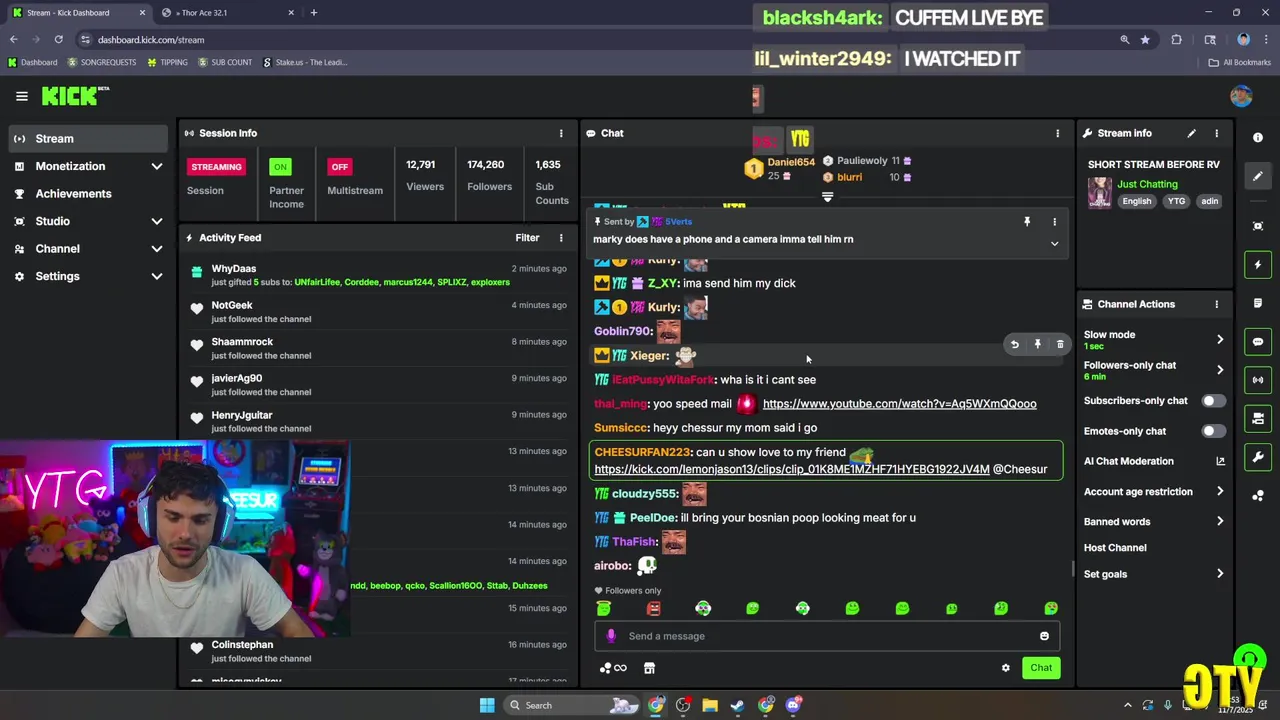Edit stream info with the pencil icon
The width and height of the screenshot is (1280, 720).
[1191, 133]
